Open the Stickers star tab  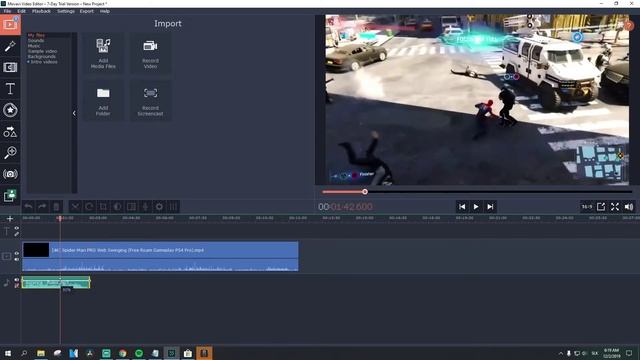(10, 110)
